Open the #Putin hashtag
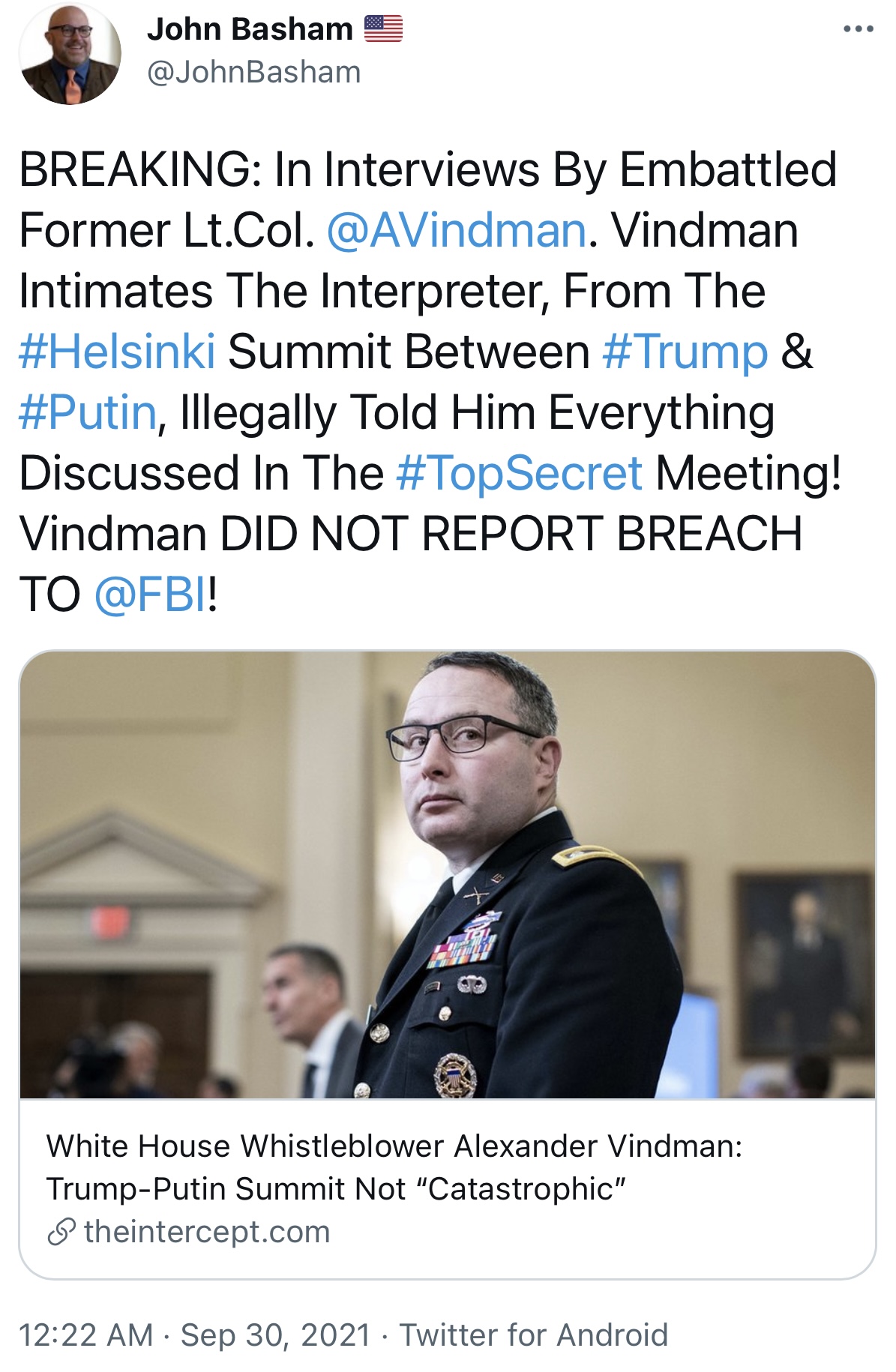This screenshot has height=1372, width=896. (x=88, y=412)
